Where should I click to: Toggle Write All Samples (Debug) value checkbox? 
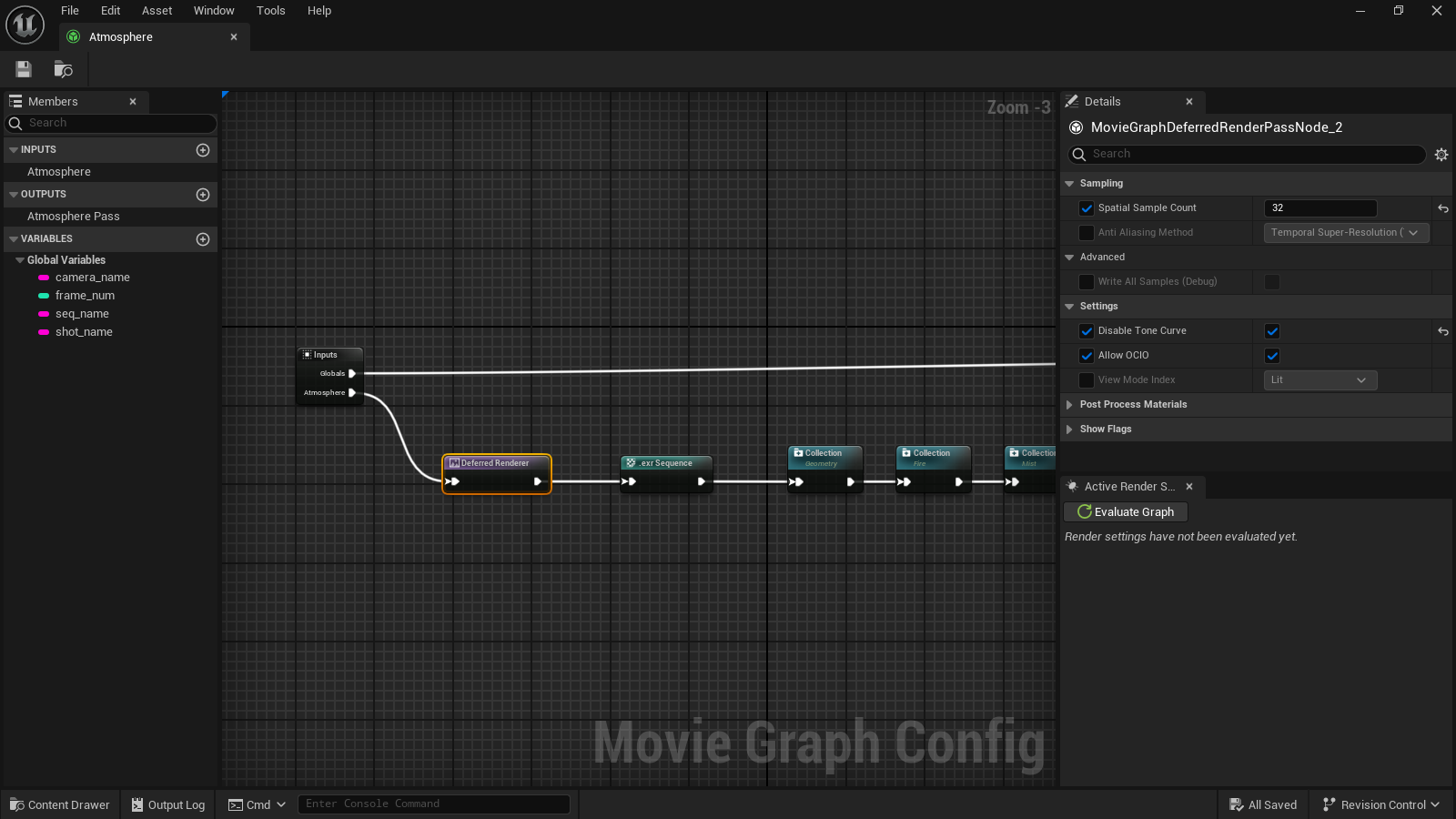(x=1272, y=282)
